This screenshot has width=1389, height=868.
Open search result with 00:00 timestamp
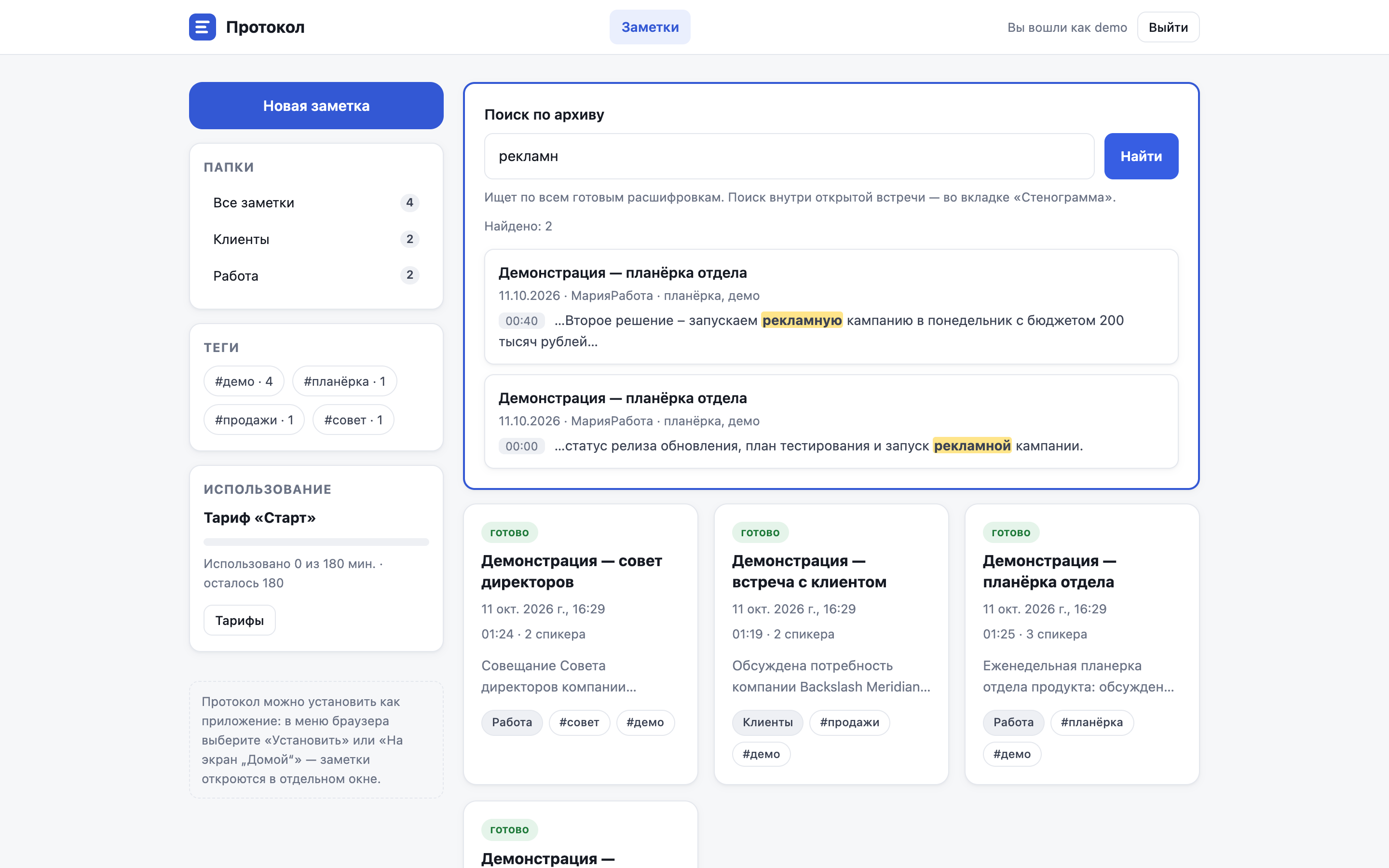831,421
